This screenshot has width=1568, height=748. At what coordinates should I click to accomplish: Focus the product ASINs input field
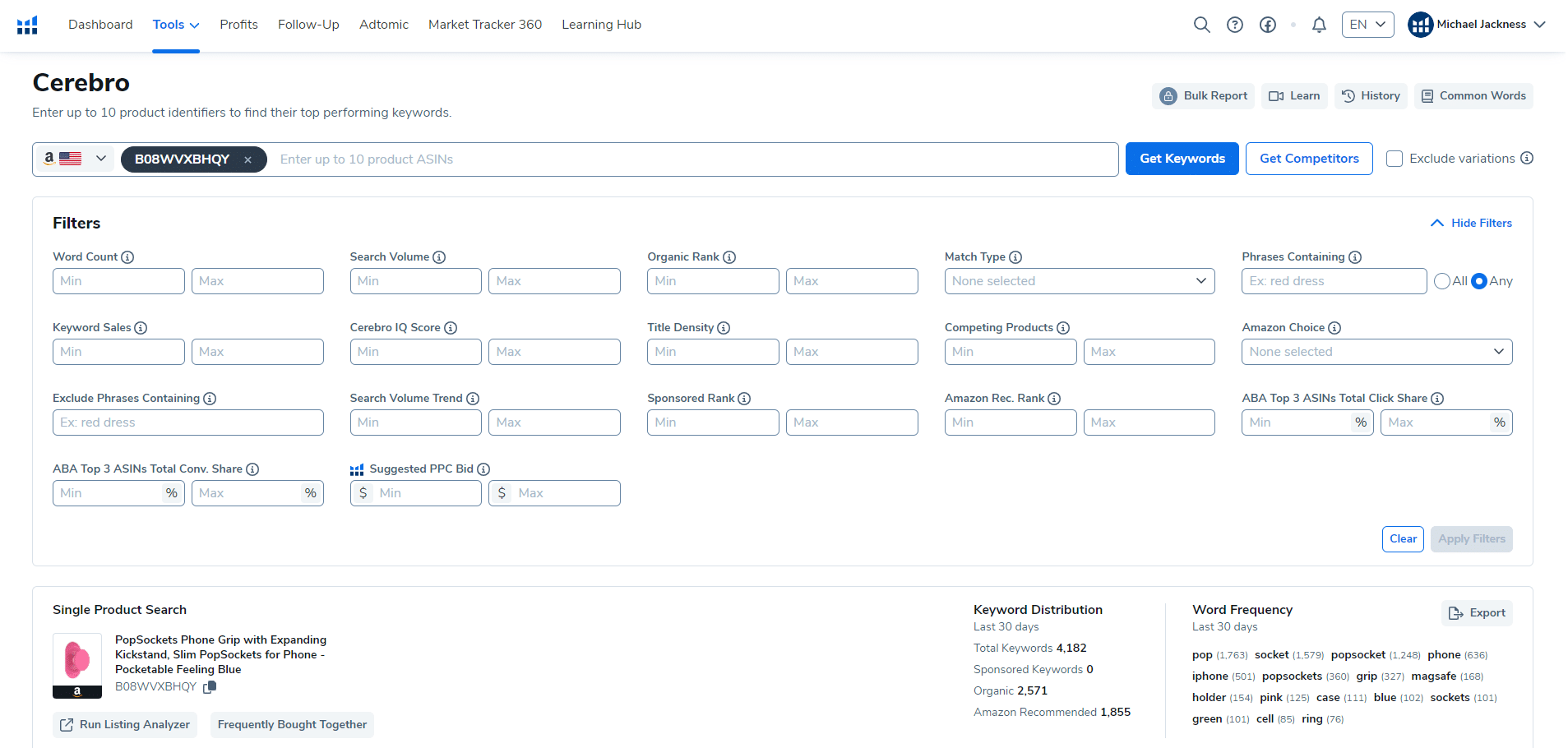click(x=694, y=159)
